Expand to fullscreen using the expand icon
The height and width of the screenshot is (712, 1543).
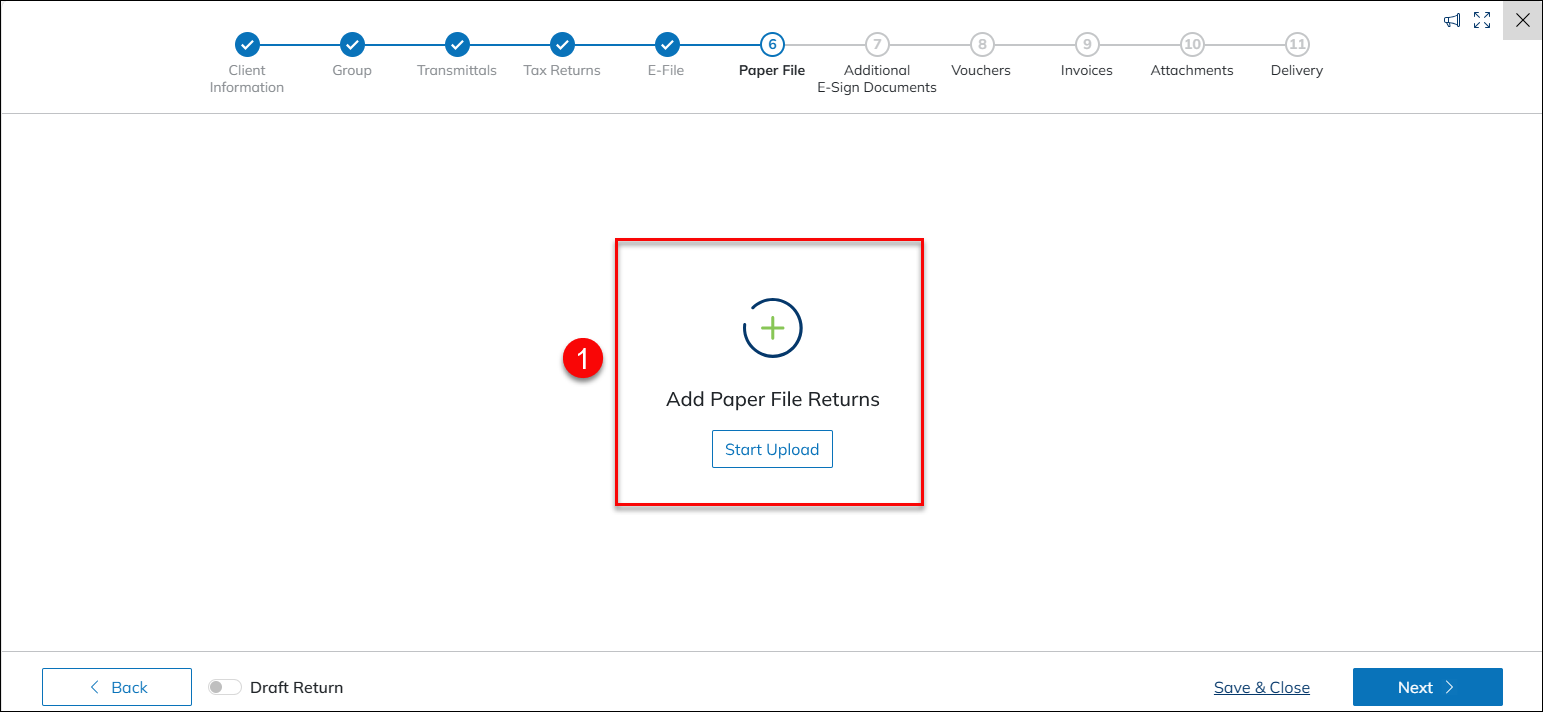coord(1482,20)
